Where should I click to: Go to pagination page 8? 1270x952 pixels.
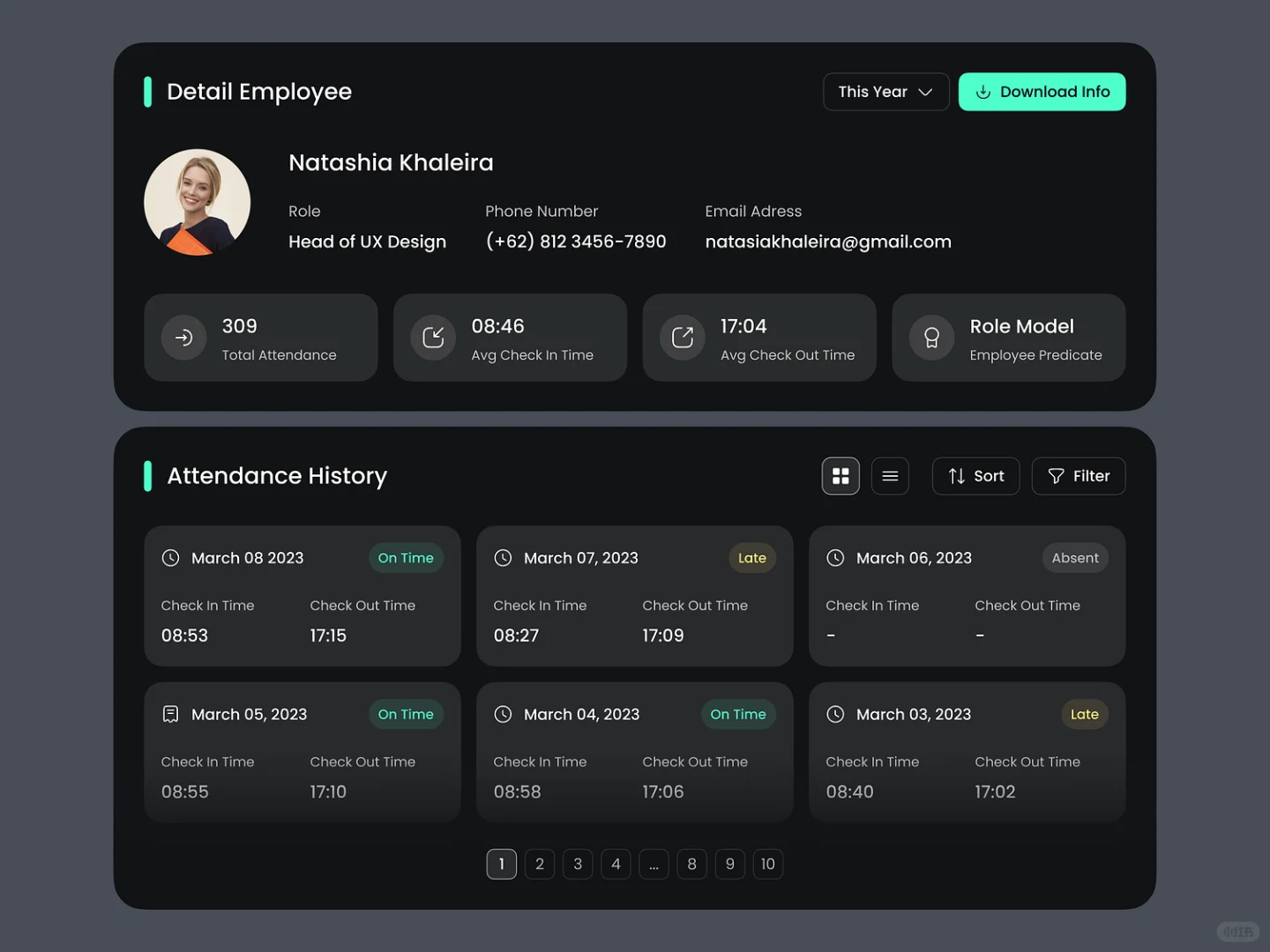[692, 864]
